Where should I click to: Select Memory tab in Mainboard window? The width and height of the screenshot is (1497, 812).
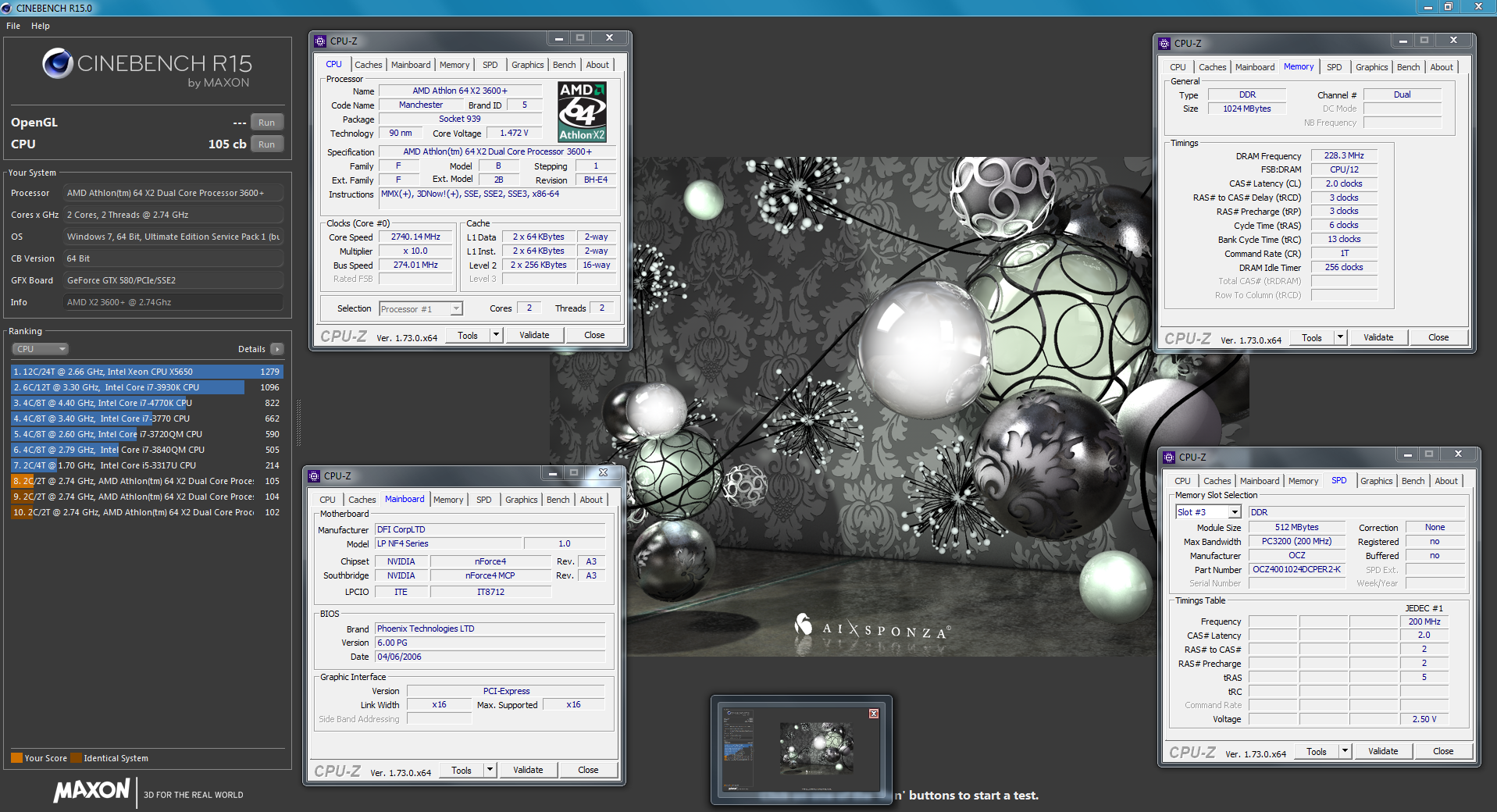pos(448,500)
